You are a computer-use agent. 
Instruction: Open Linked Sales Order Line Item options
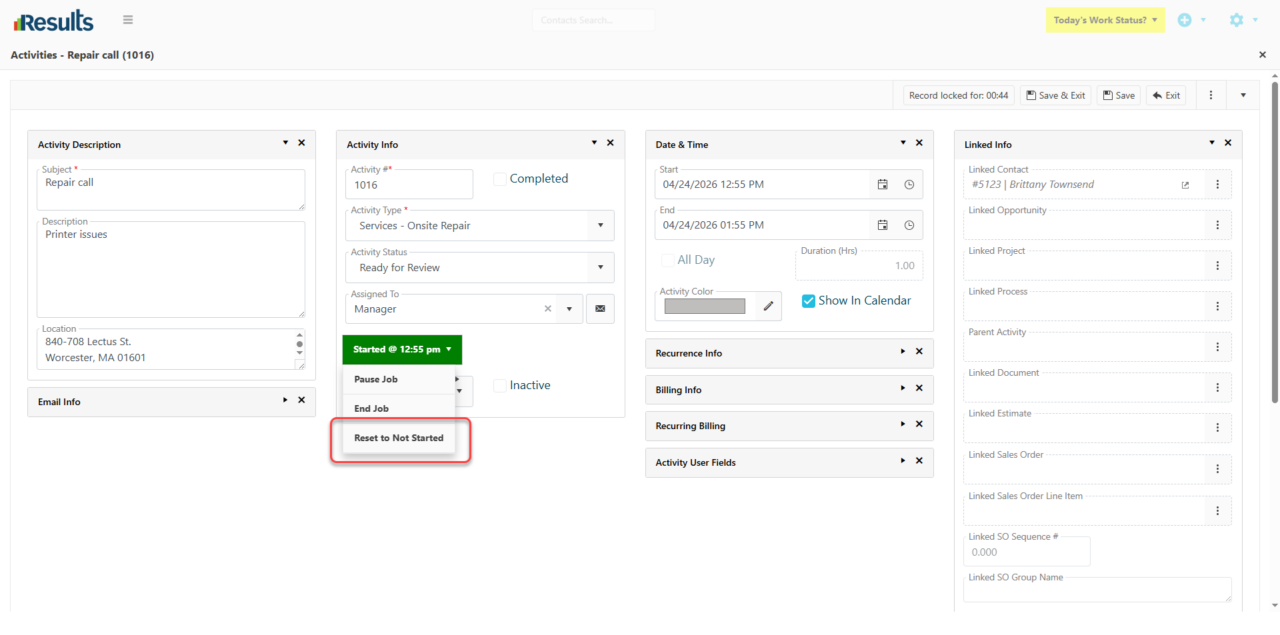(x=1218, y=511)
